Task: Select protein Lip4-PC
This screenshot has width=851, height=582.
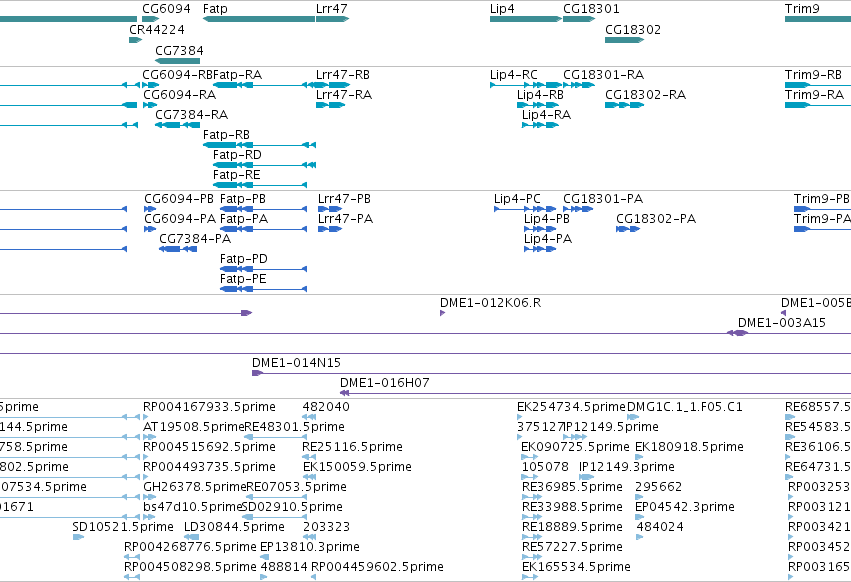Action: pos(525,209)
